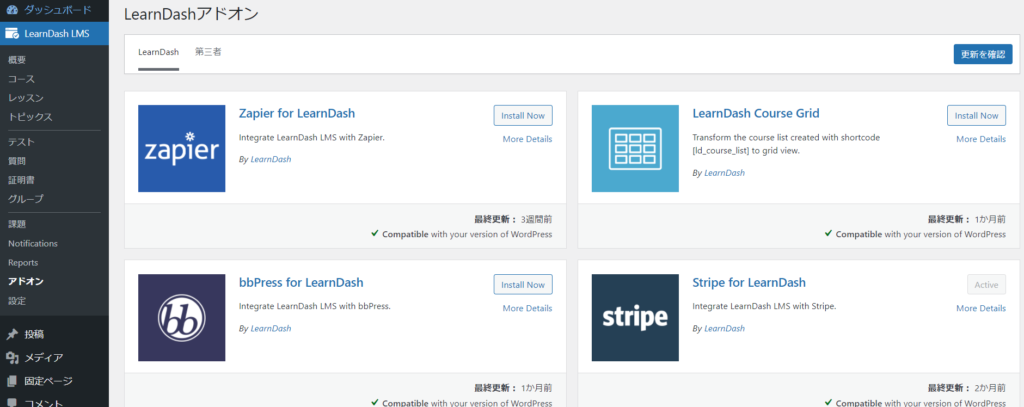Click the 更新を確認 button
Image resolution: width=1024 pixels, height=407 pixels.
pyautogui.click(x=983, y=54)
